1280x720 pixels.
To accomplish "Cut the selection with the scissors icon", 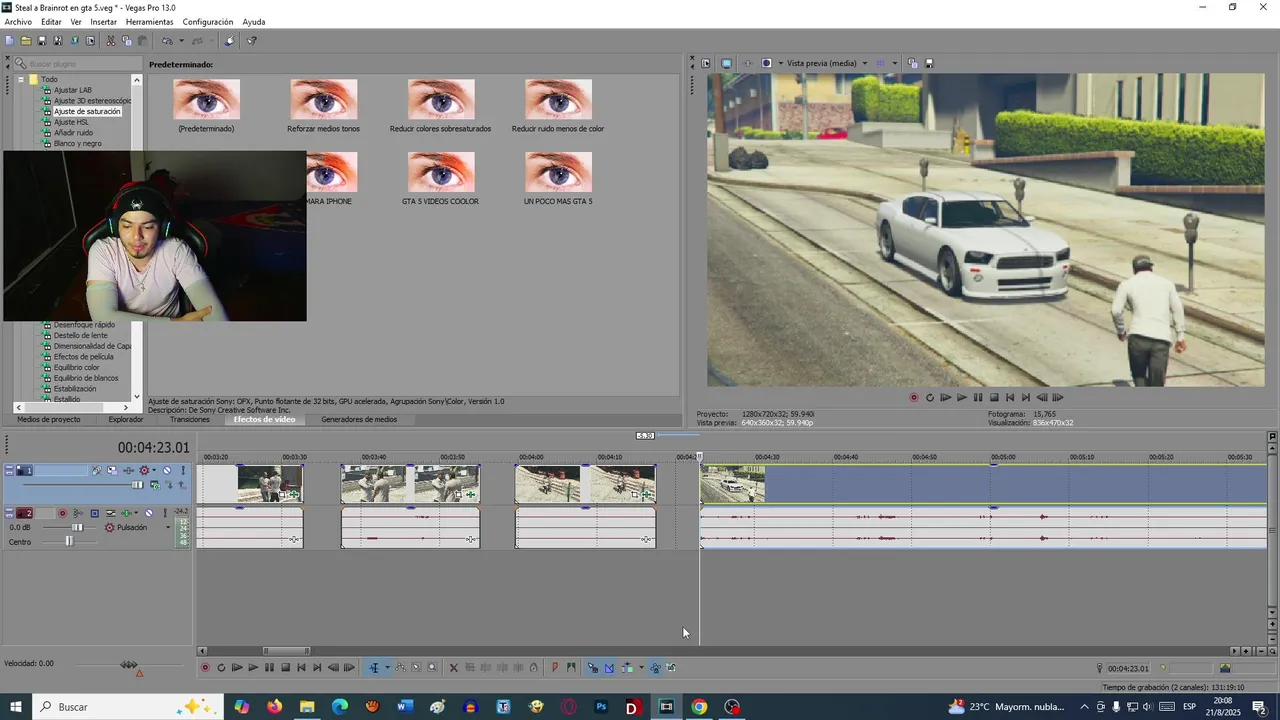I will coord(110,41).
